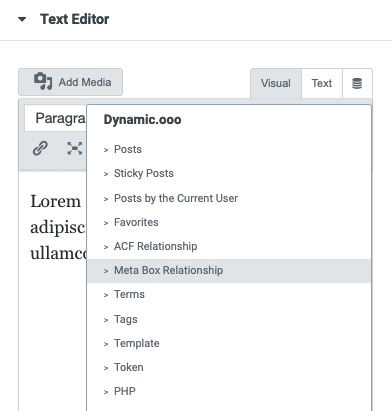This screenshot has width=392, height=411.
Task: Switch to the Visual tab
Action: tap(276, 83)
